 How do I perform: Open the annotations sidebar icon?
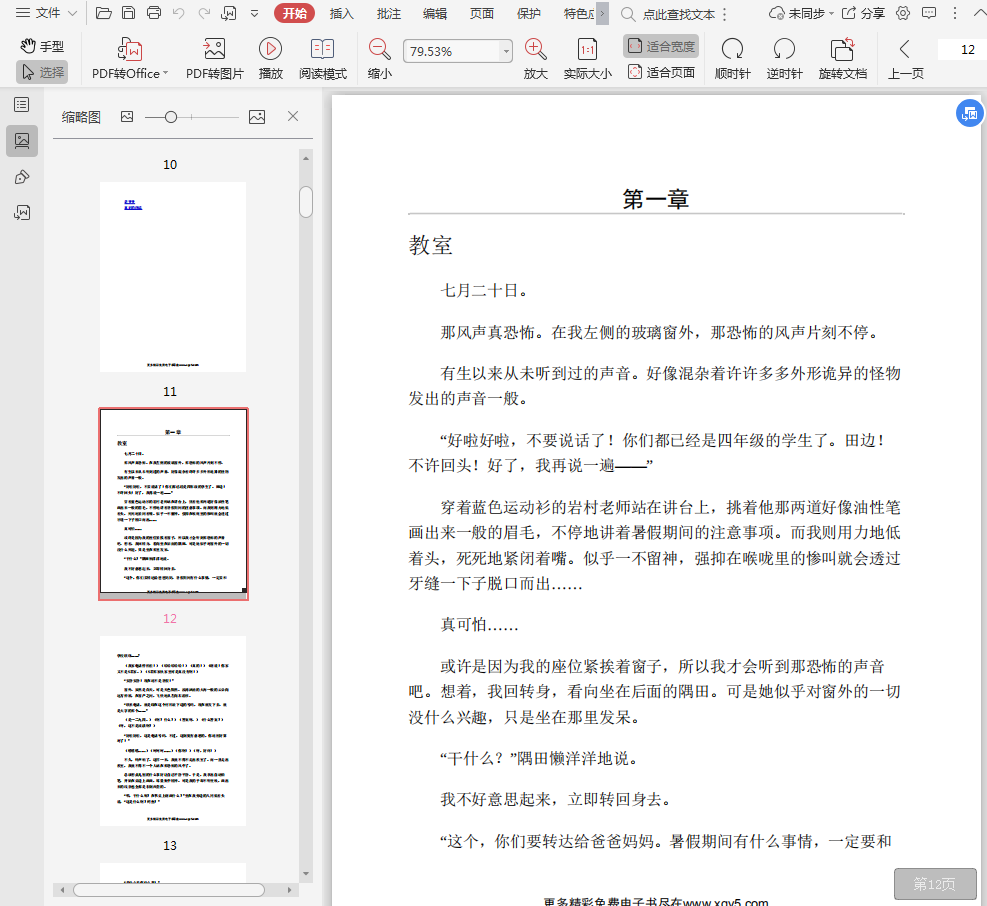(21, 177)
